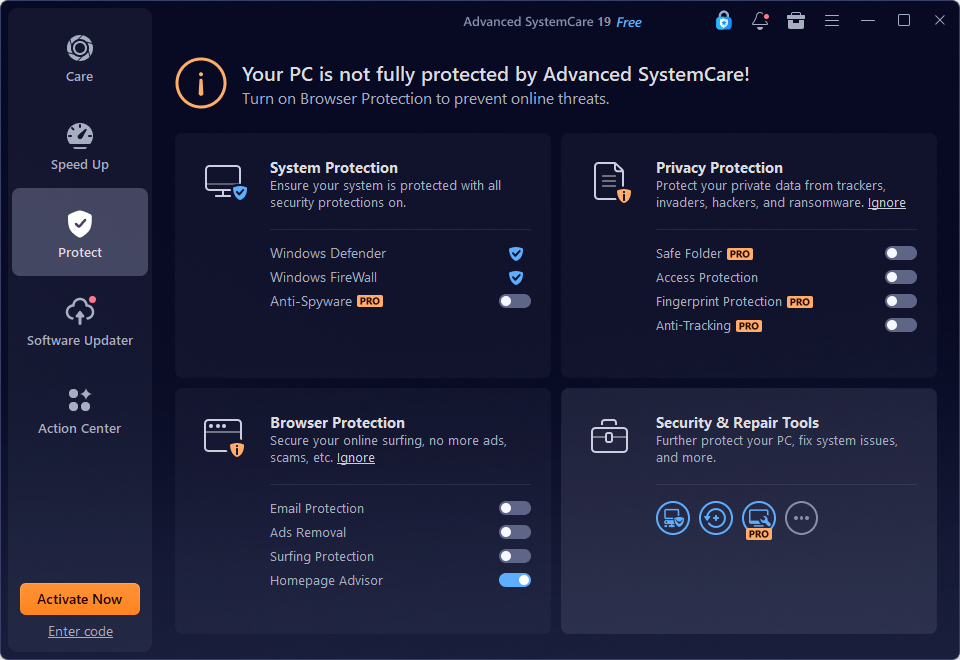
Task: Click the Privacy Protection document icon
Action: (x=612, y=182)
